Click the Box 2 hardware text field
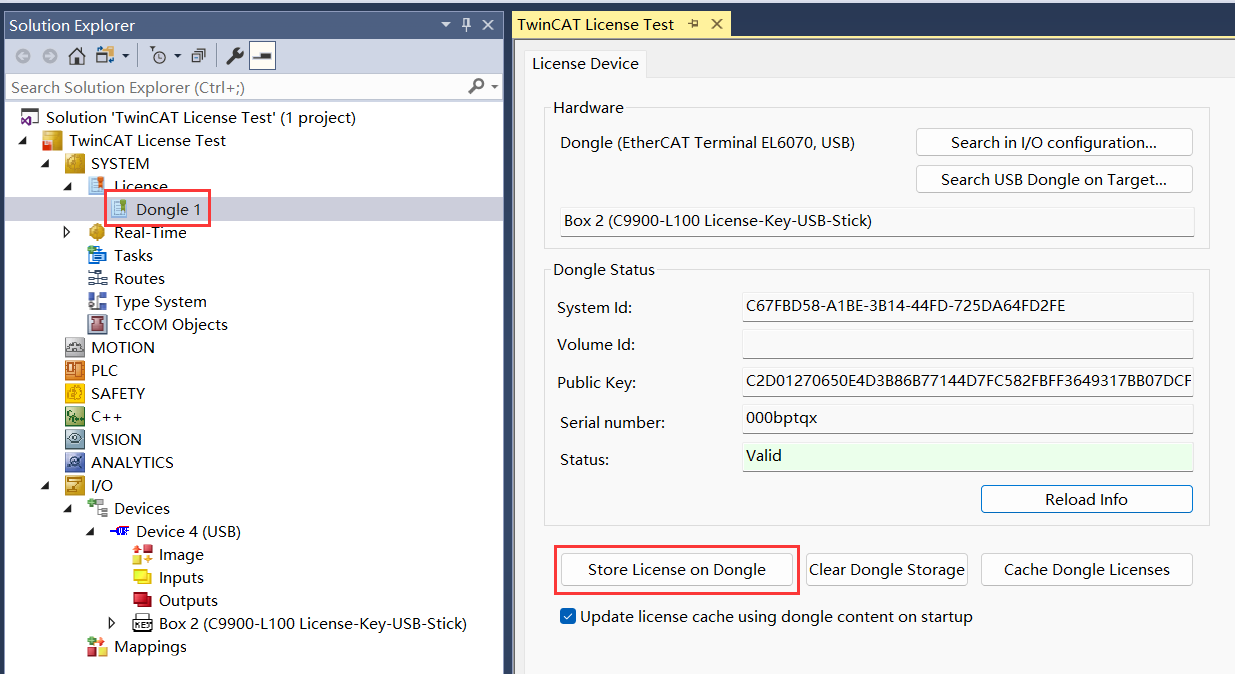Viewport: 1235px width, 674px height. (878, 221)
